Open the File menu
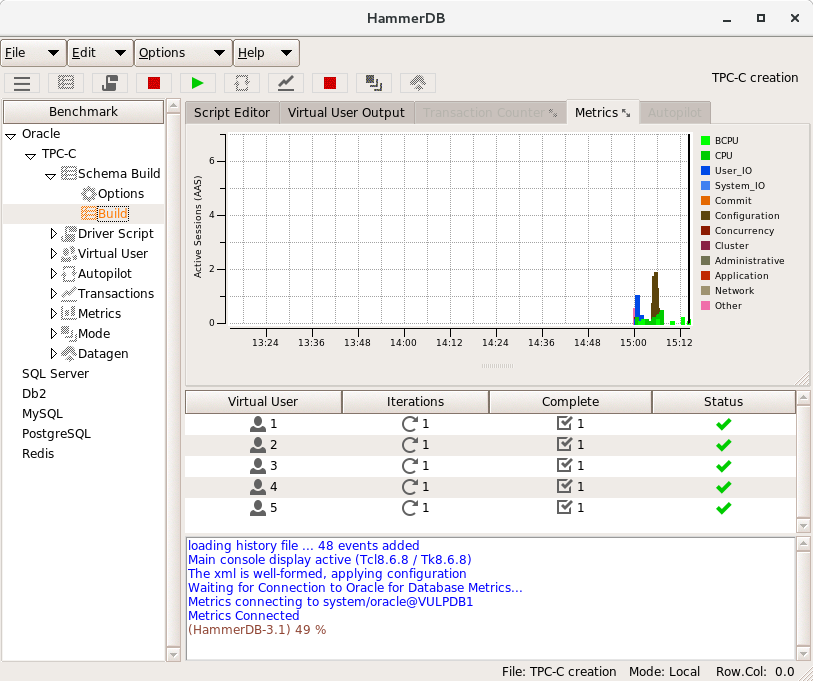Viewport: 813px width, 681px height. click(x=33, y=53)
